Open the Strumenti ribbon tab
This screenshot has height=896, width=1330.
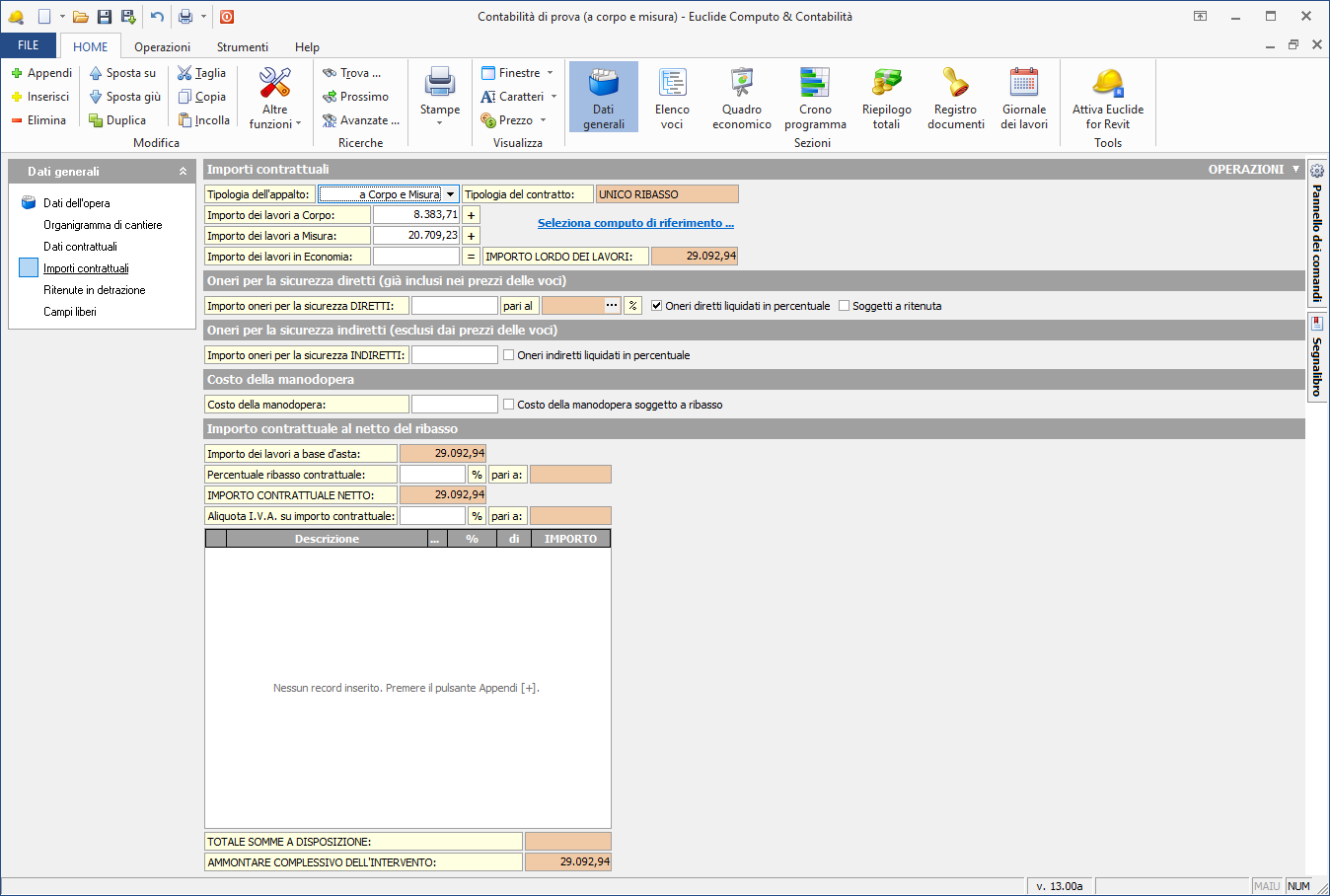(x=243, y=47)
